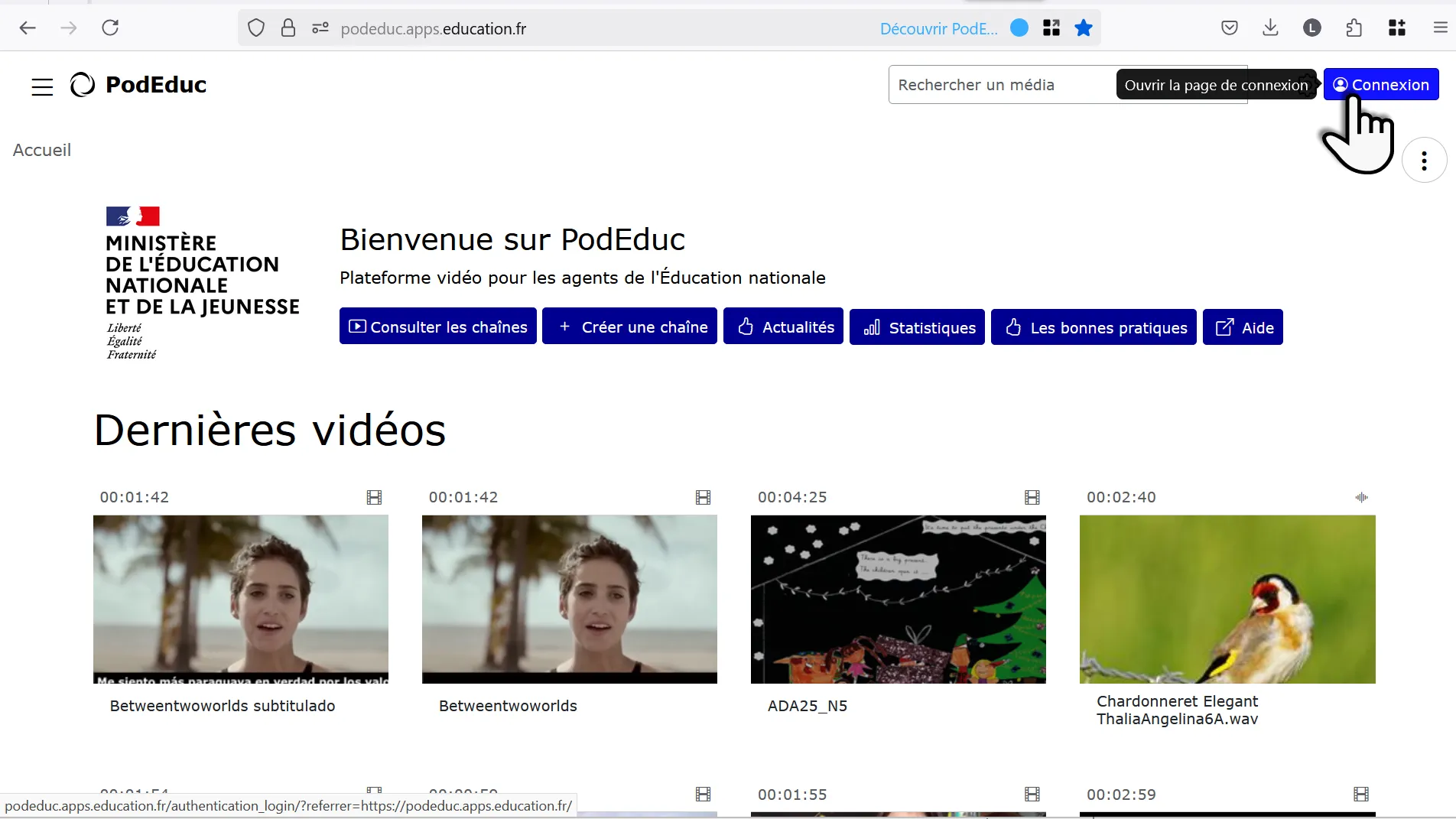Screen dimensions: 1456x819
Task: Click the site security padlock icon
Action: 288,28
